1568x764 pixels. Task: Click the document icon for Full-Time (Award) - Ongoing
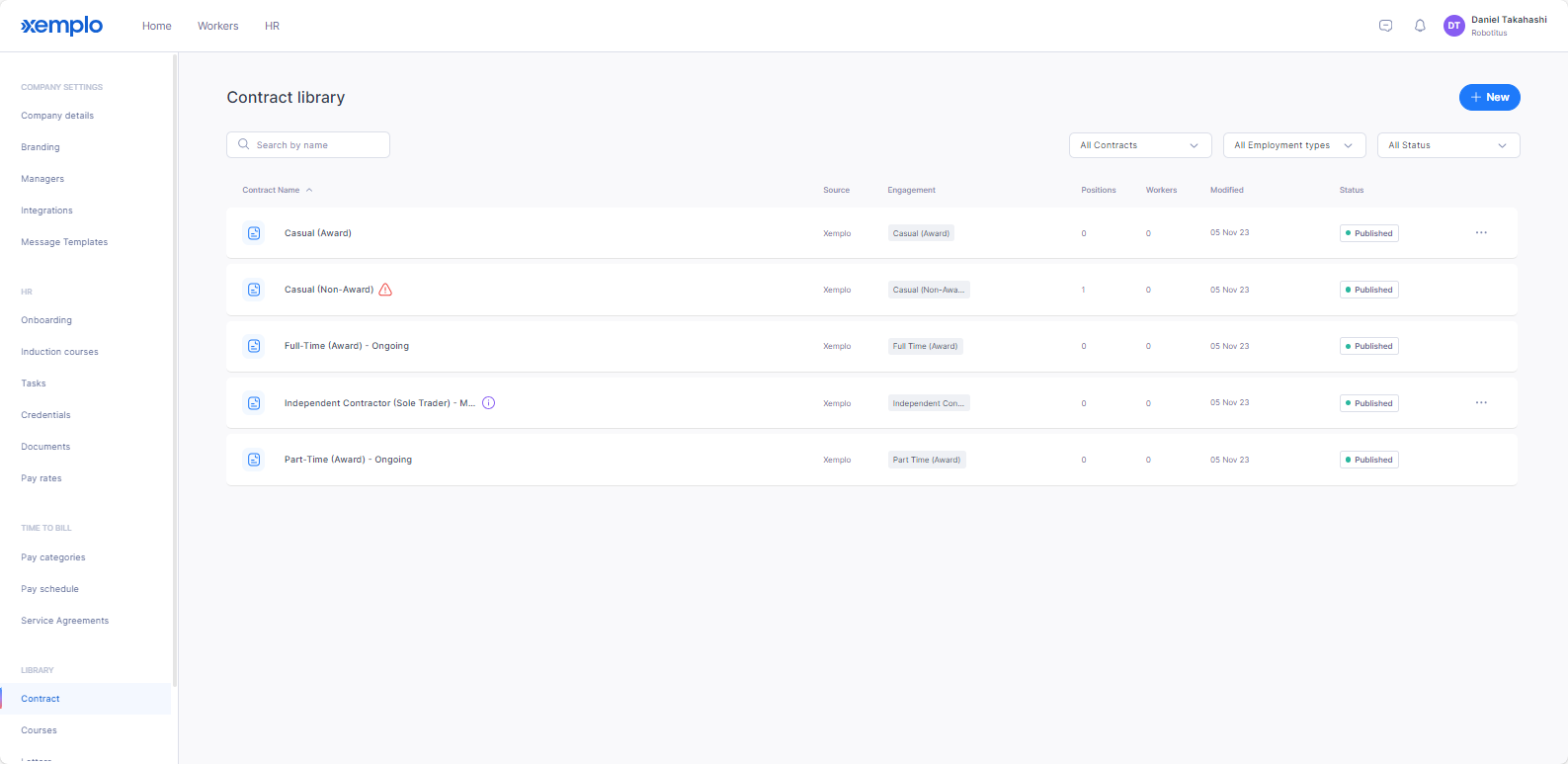254,346
